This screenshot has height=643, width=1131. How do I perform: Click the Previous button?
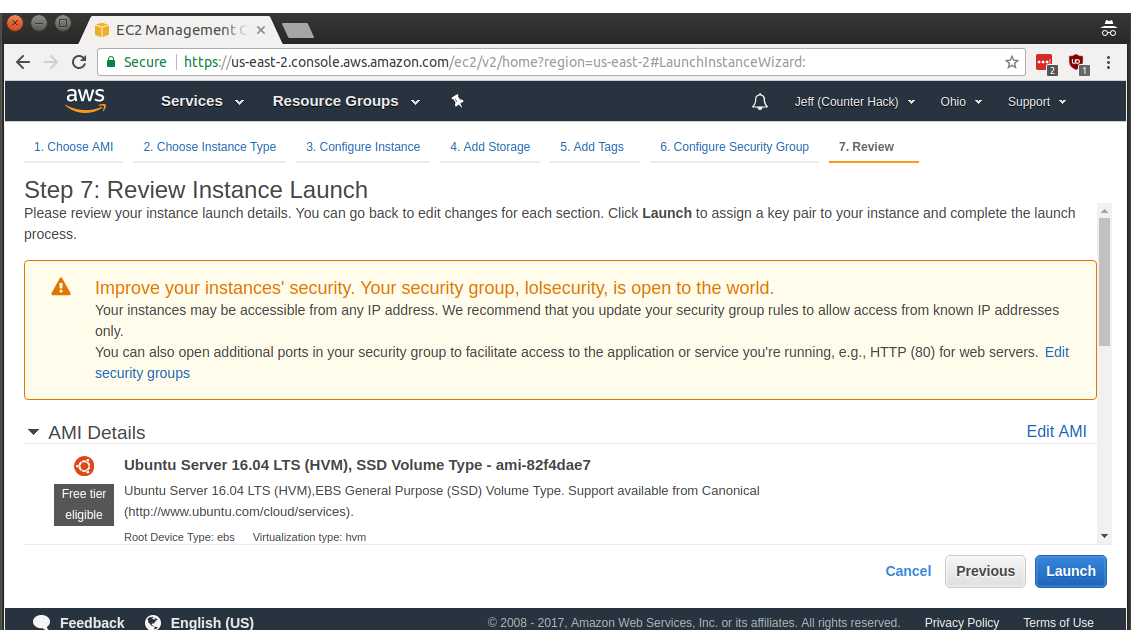[985, 571]
